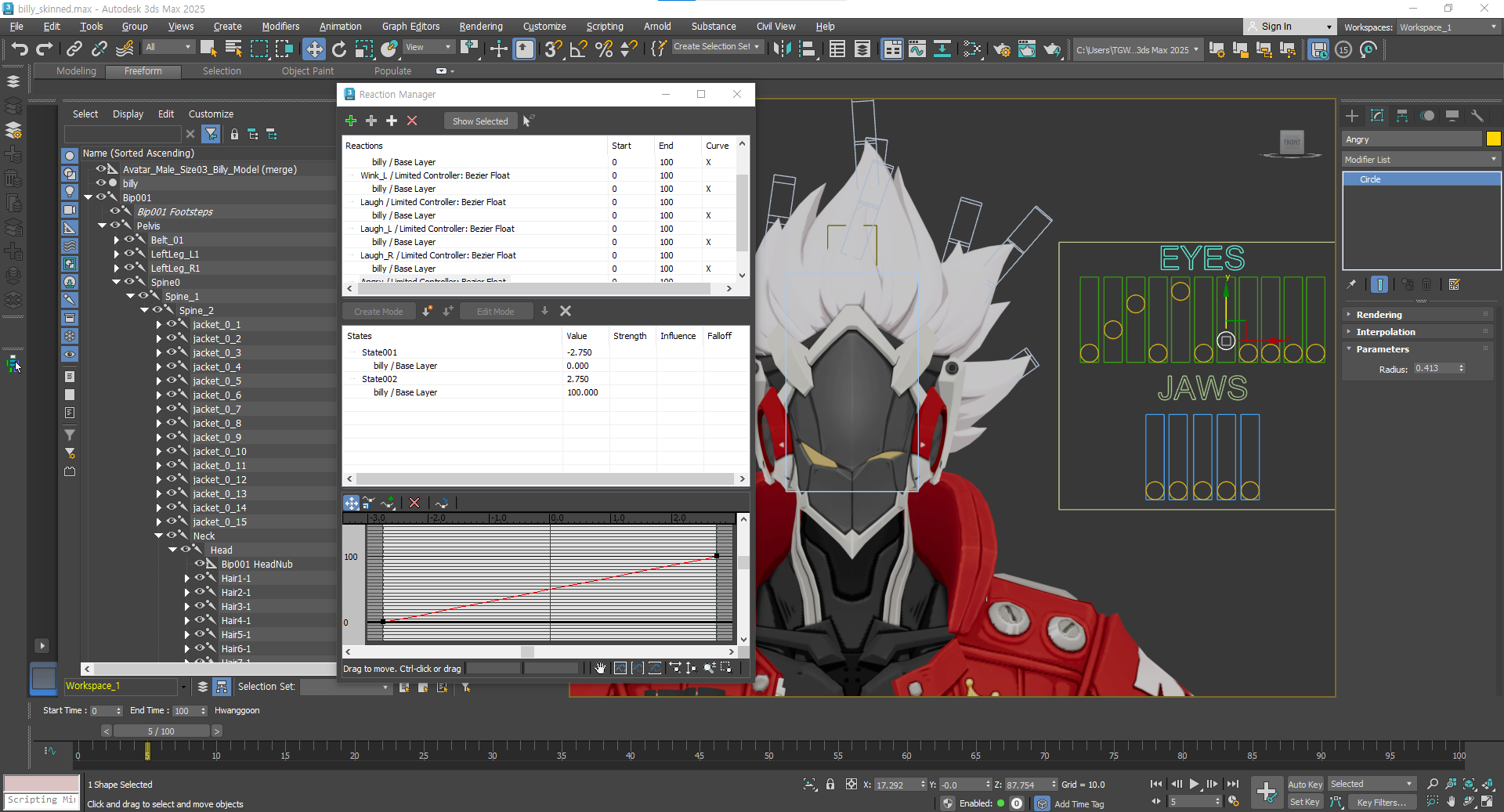
Task: Toggle visibility eye of Pelvis row
Action: (115, 226)
